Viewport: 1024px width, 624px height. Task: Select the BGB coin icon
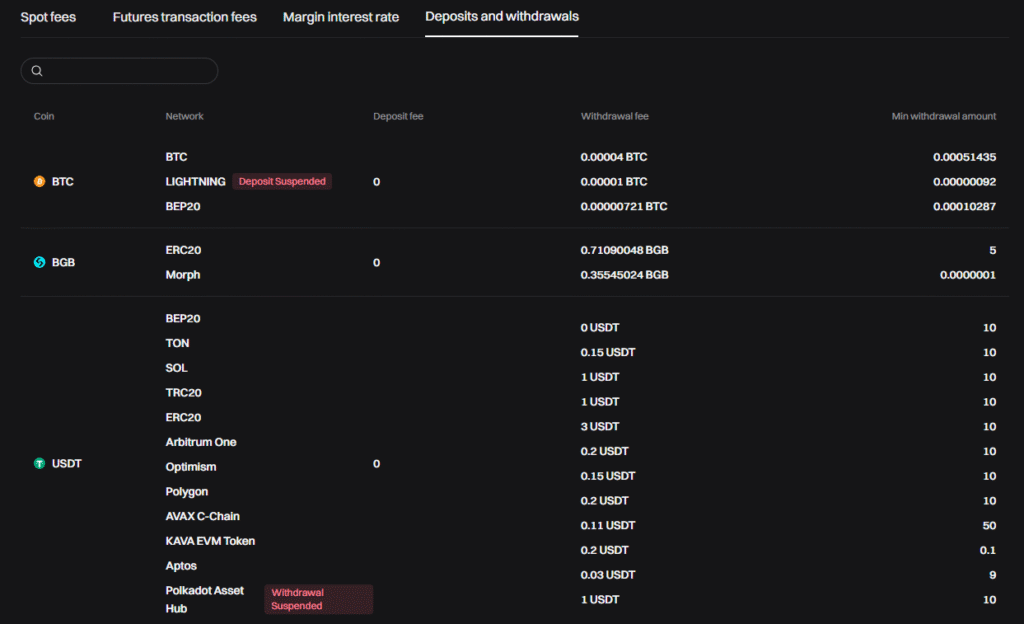pos(38,262)
